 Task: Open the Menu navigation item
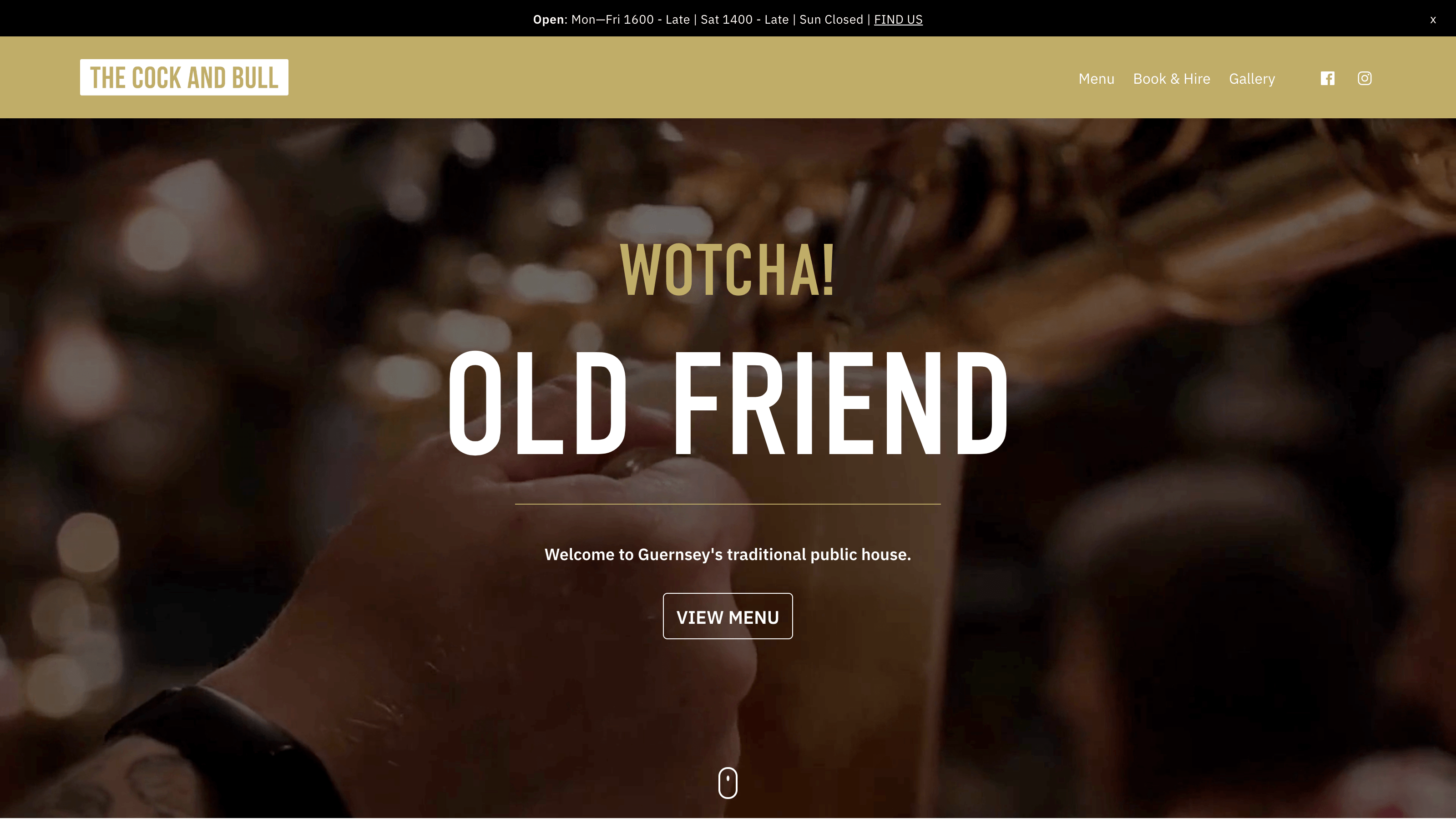(x=1096, y=79)
